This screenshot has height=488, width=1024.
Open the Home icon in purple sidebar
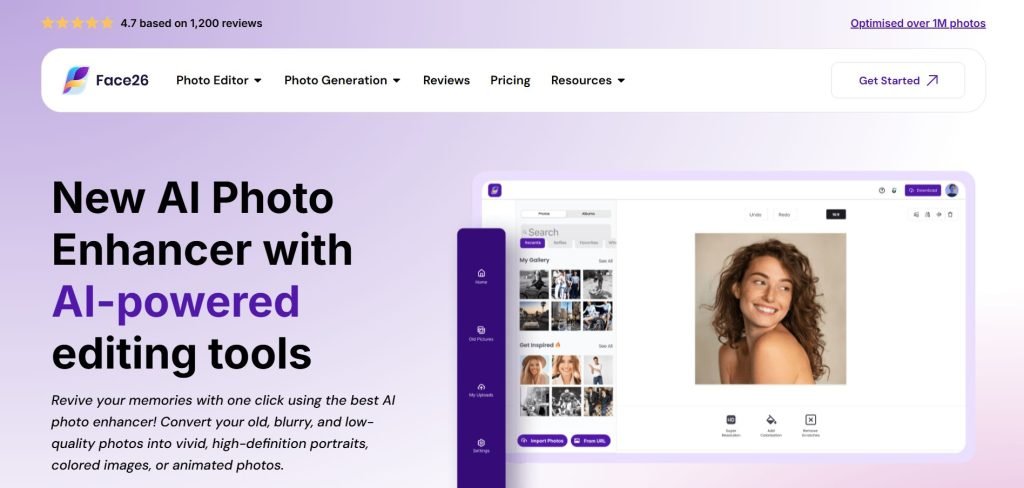coord(481,273)
